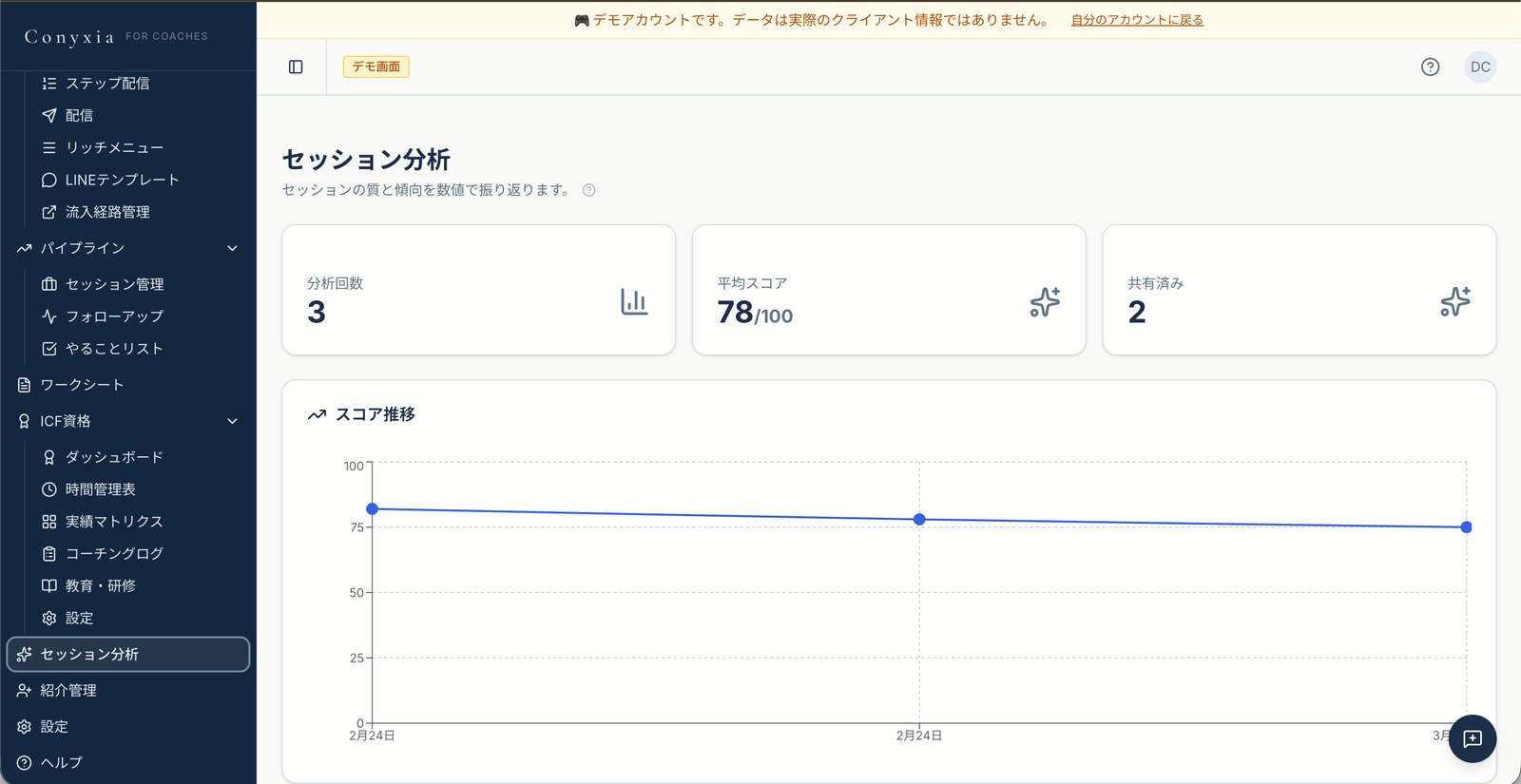Click the last score point on chart

pos(1467,527)
